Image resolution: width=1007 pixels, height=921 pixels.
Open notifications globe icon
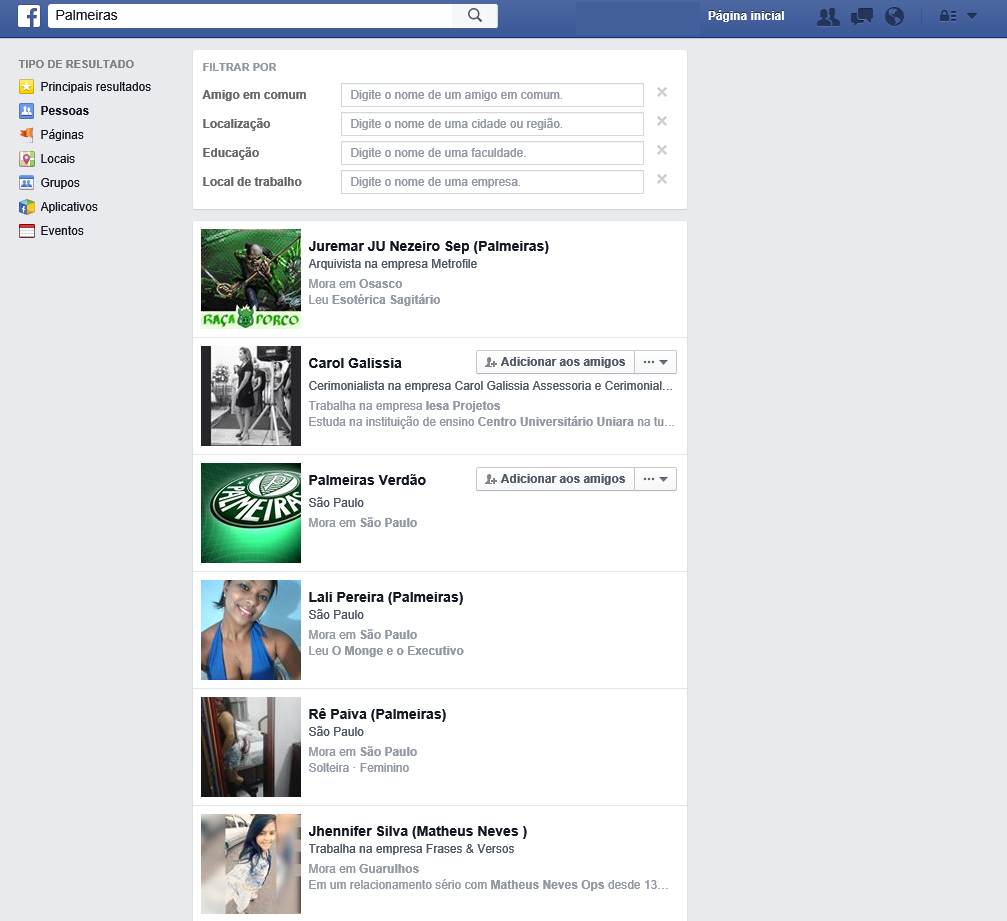[894, 16]
